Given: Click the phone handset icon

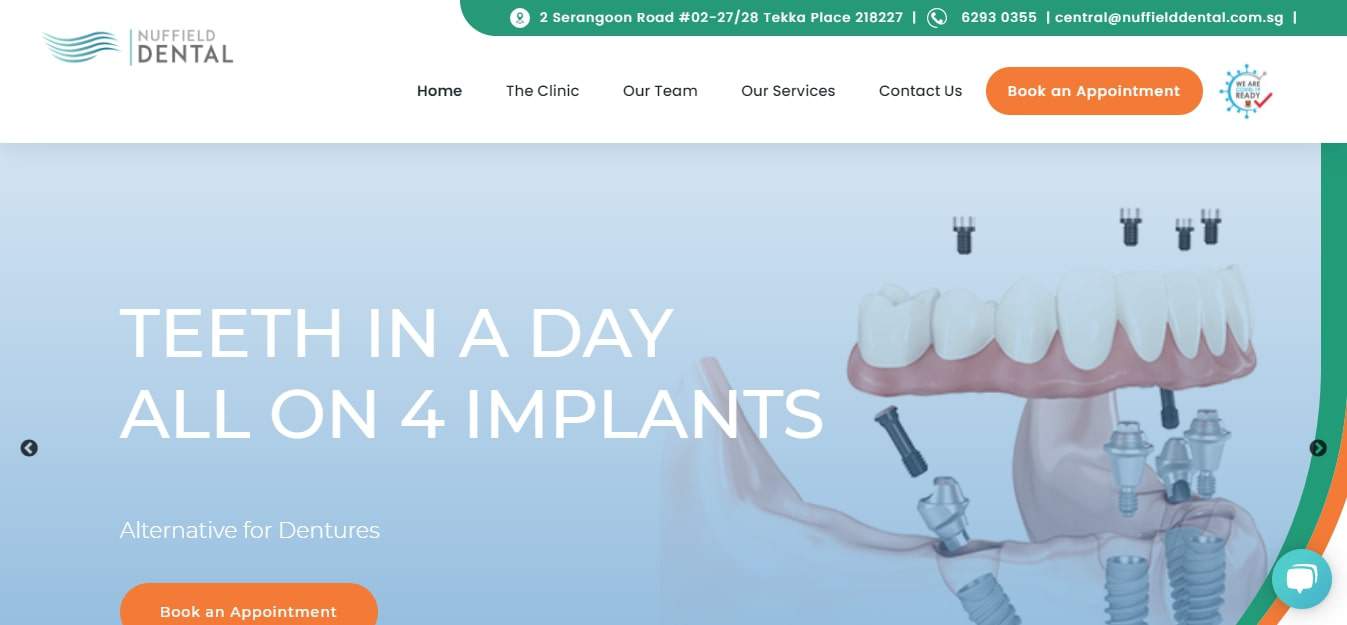Looking at the screenshot, I should 937,18.
